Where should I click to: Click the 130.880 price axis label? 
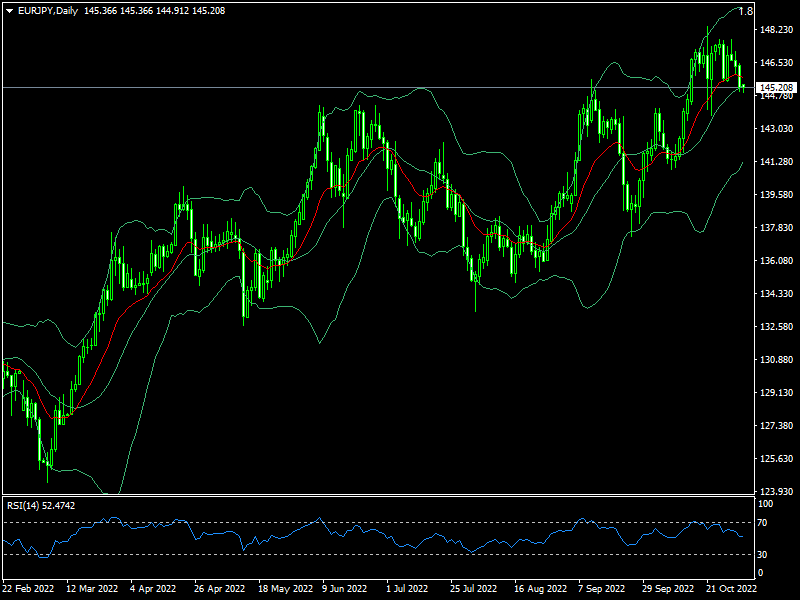click(777, 360)
